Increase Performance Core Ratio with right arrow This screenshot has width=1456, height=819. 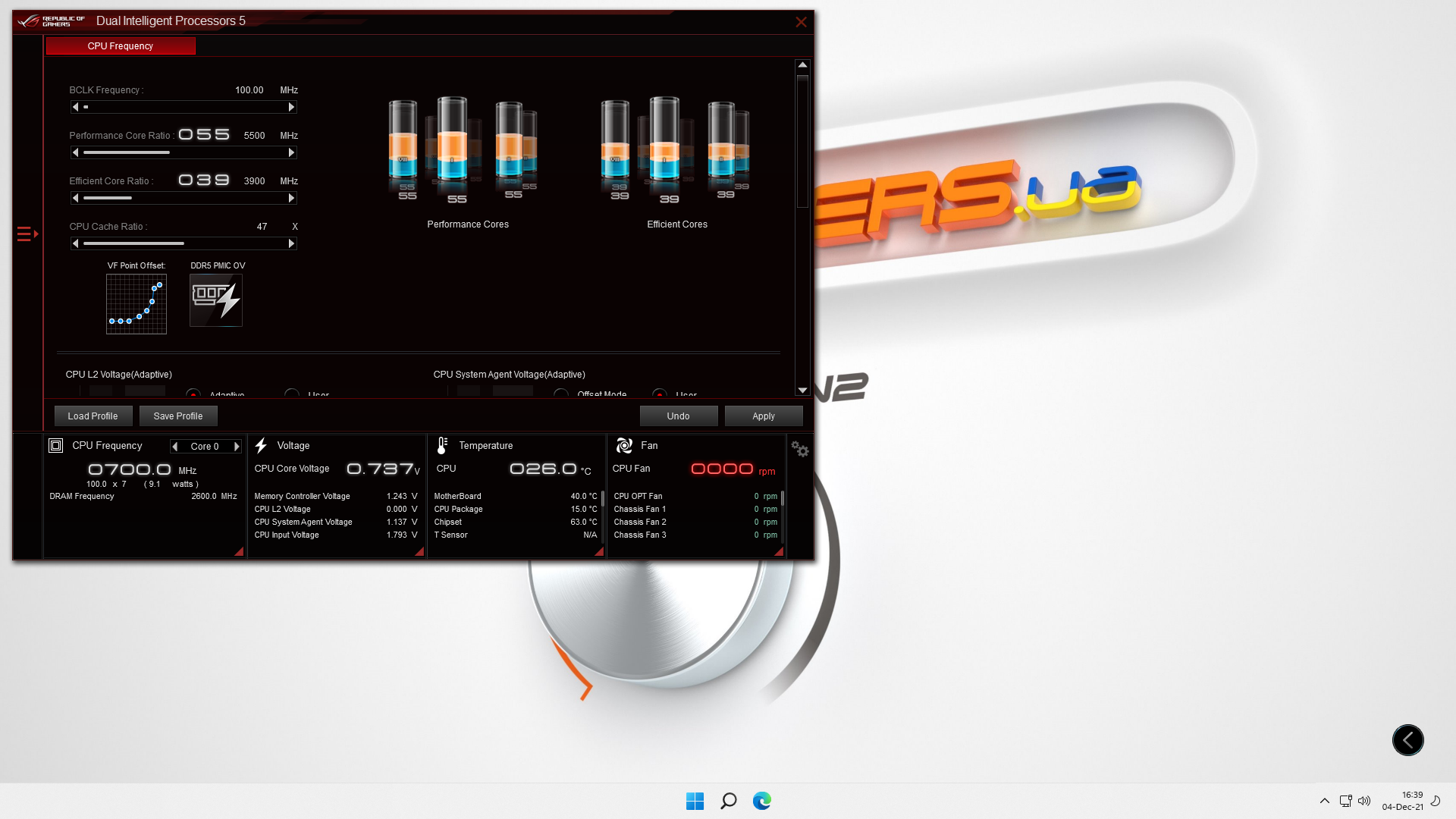[291, 152]
